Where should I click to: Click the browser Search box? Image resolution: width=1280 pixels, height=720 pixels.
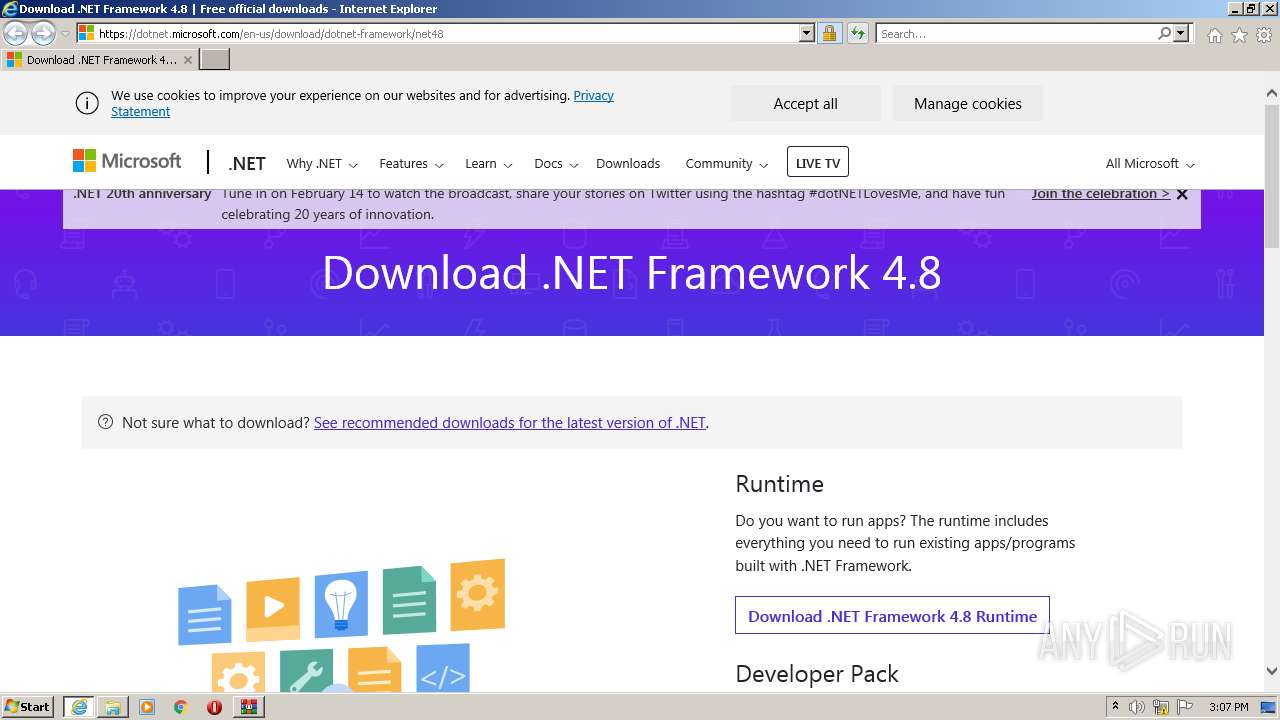1016,33
